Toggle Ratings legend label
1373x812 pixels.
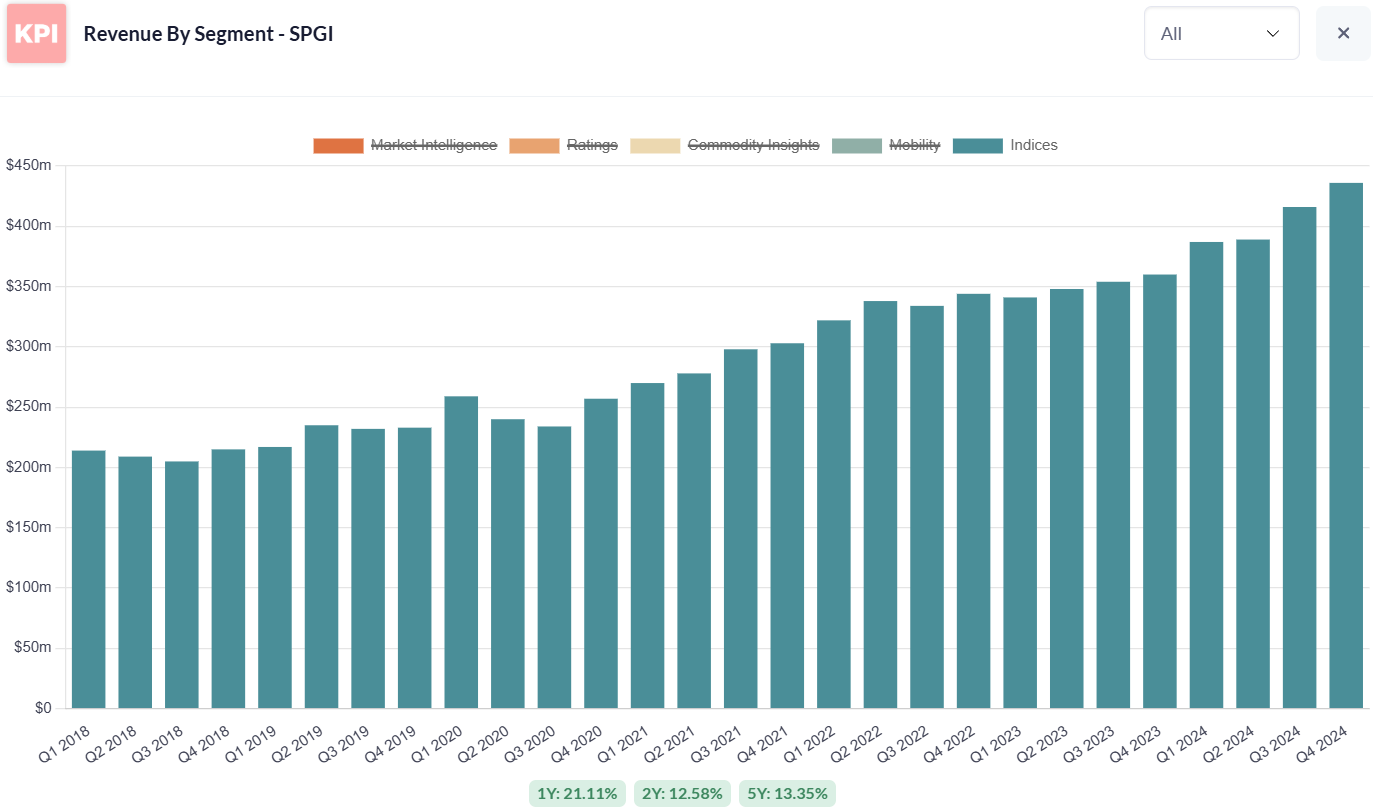592,145
